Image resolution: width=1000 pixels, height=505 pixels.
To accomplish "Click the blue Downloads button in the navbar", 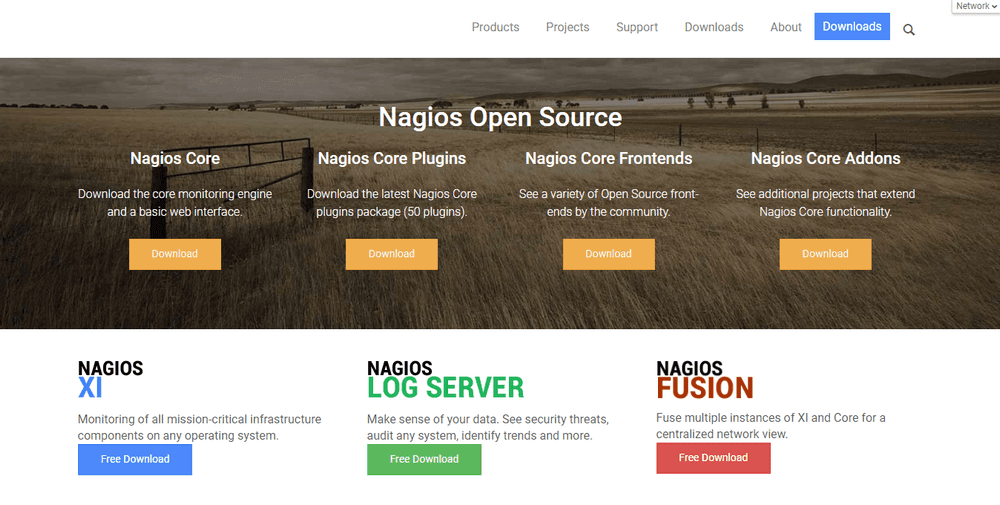I will (852, 27).
